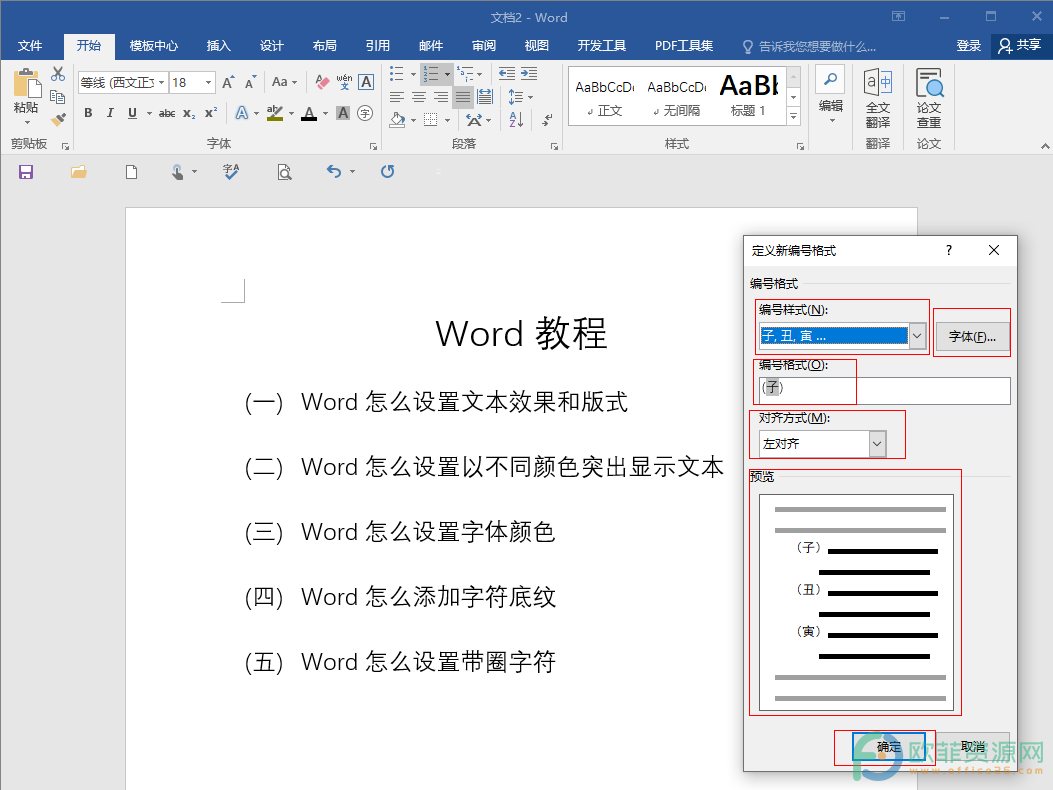Image resolution: width=1053 pixels, height=790 pixels.
Task: Open the font color dropdown arrow
Action: tap(326, 114)
